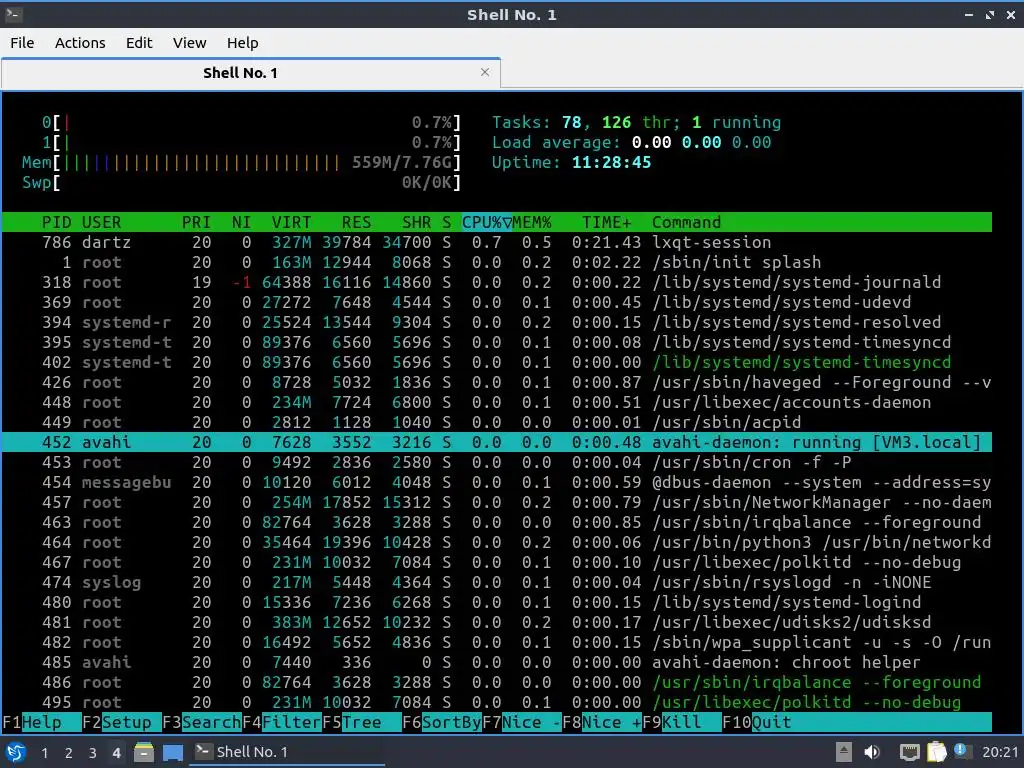Toggle sort order on CPU% column header
Image resolution: width=1024 pixels, height=768 pixels.
coord(487,222)
